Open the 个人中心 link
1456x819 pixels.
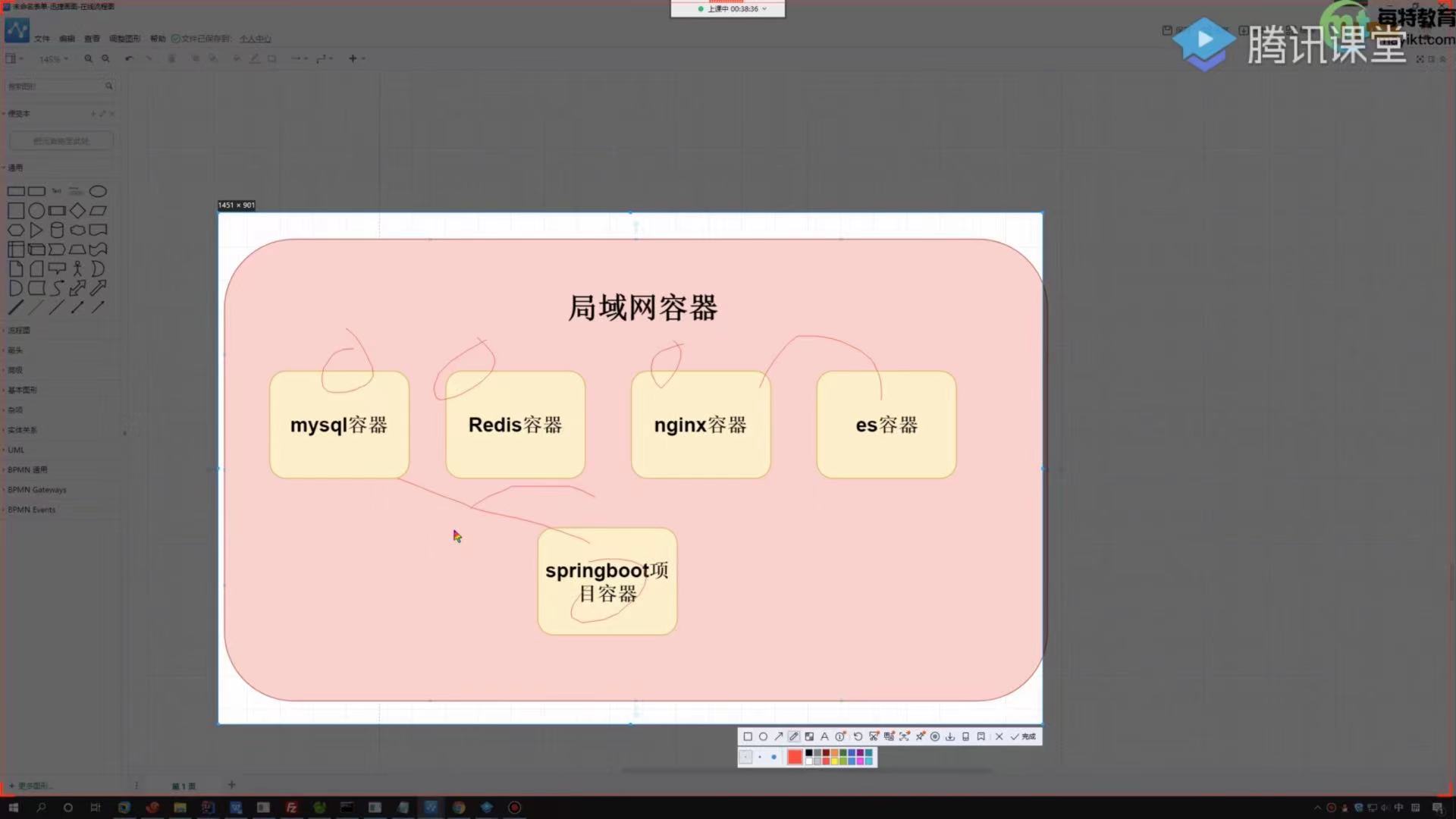click(255, 39)
